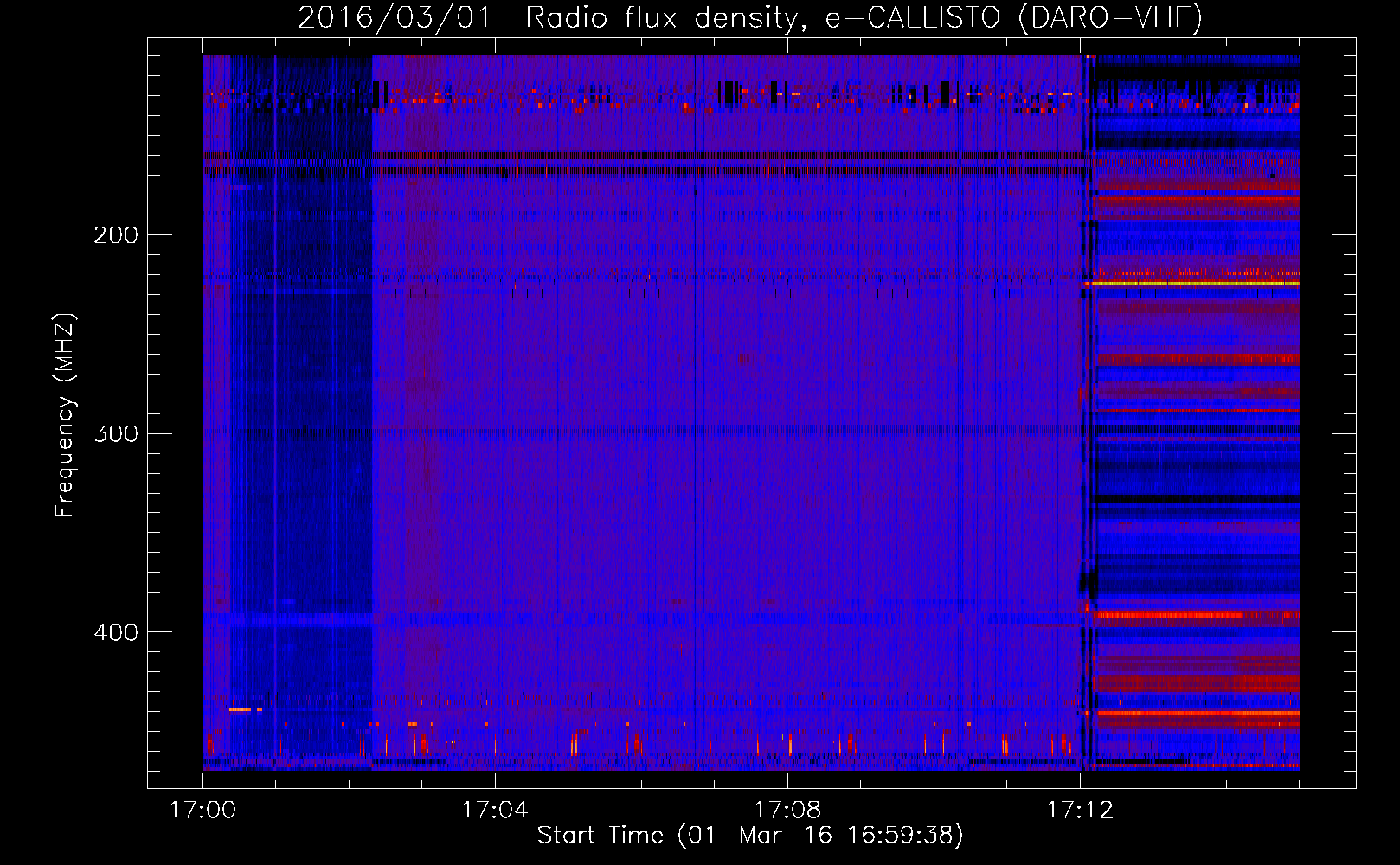Select the 17:00 time tick label

tap(202, 811)
